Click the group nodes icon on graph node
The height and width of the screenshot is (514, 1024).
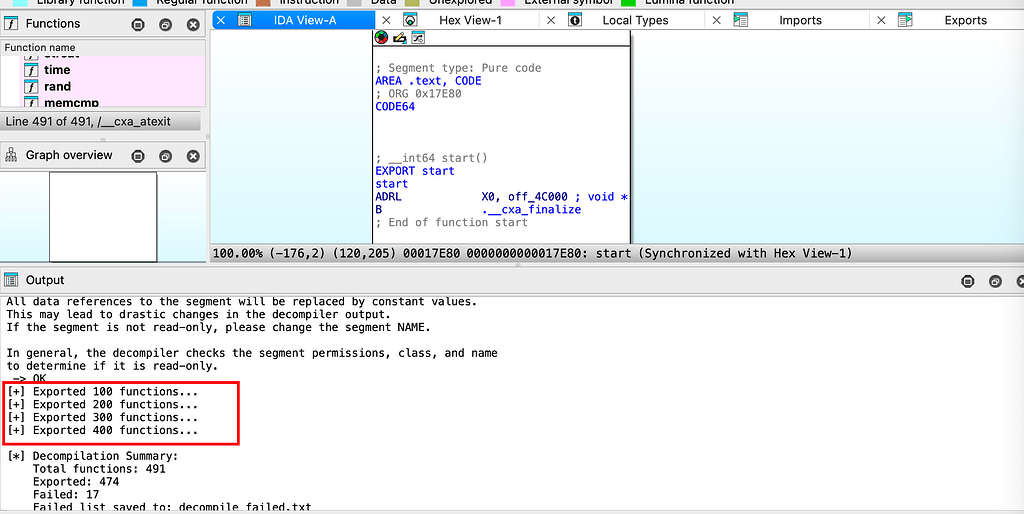[418, 38]
